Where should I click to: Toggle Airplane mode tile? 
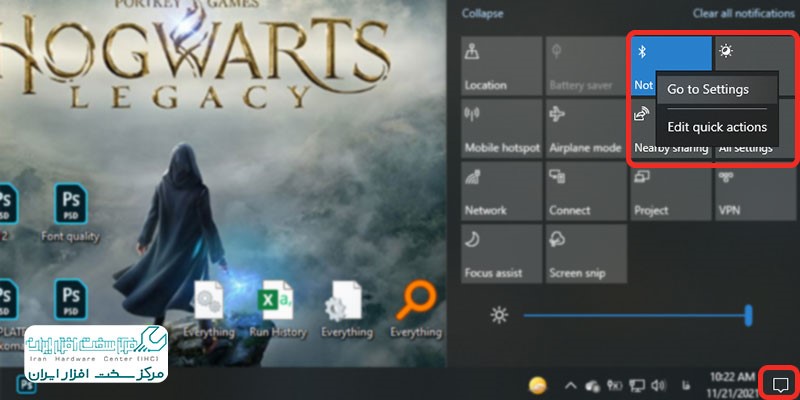[x=586, y=129]
